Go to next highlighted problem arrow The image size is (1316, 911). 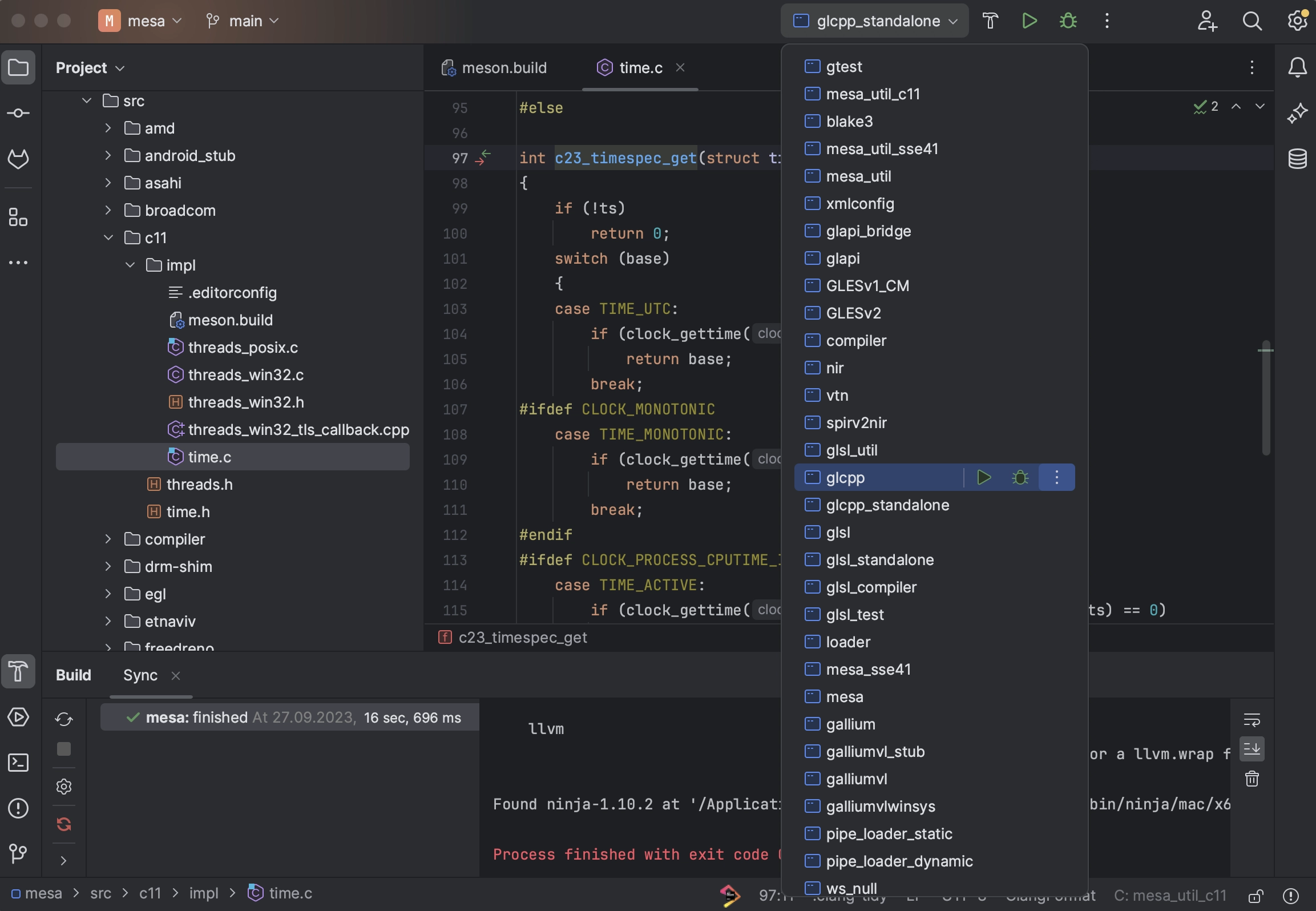(x=1260, y=106)
